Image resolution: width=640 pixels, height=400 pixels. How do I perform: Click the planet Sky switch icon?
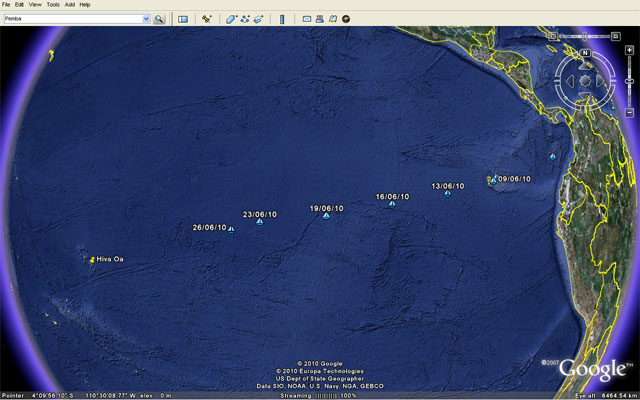click(x=346, y=19)
